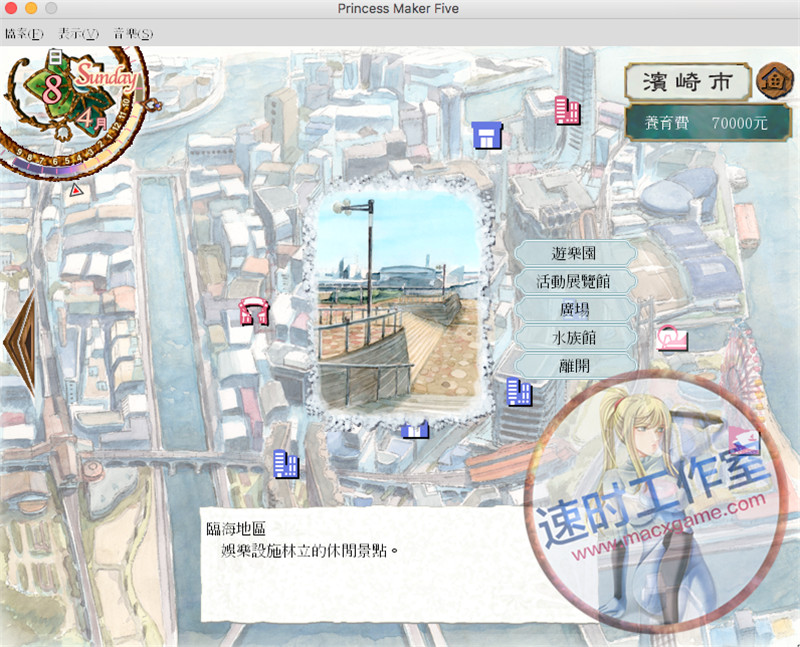Image resolution: width=800 pixels, height=647 pixels.
Task: Click the red close window button
Action: click(x=11, y=8)
